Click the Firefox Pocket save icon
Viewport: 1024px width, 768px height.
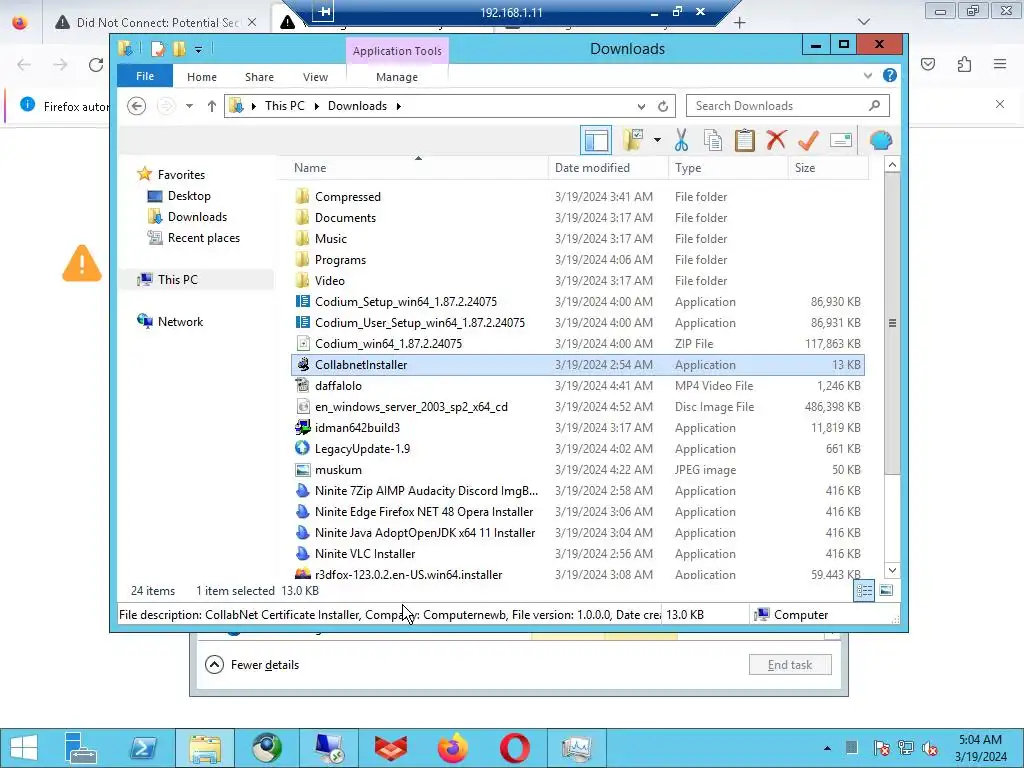tap(928, 64)
